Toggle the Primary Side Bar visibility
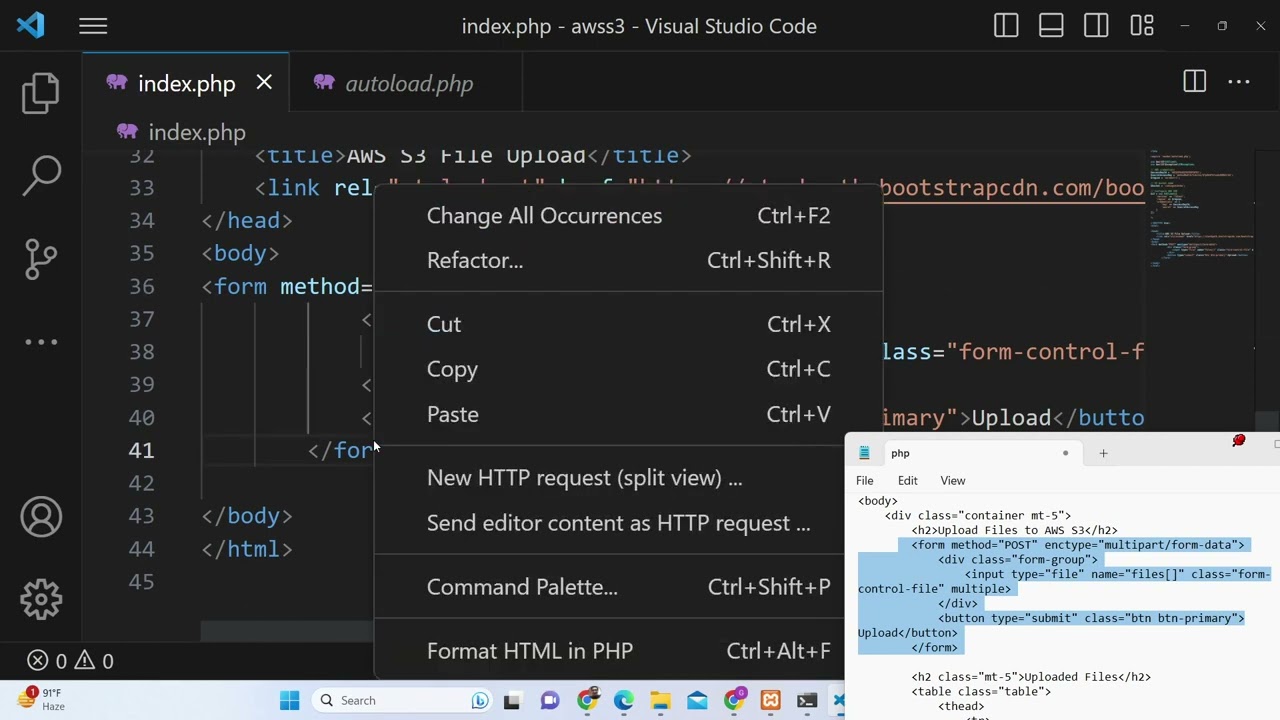The width and height of the screenshot is (1280, 720). (1006, 26)
